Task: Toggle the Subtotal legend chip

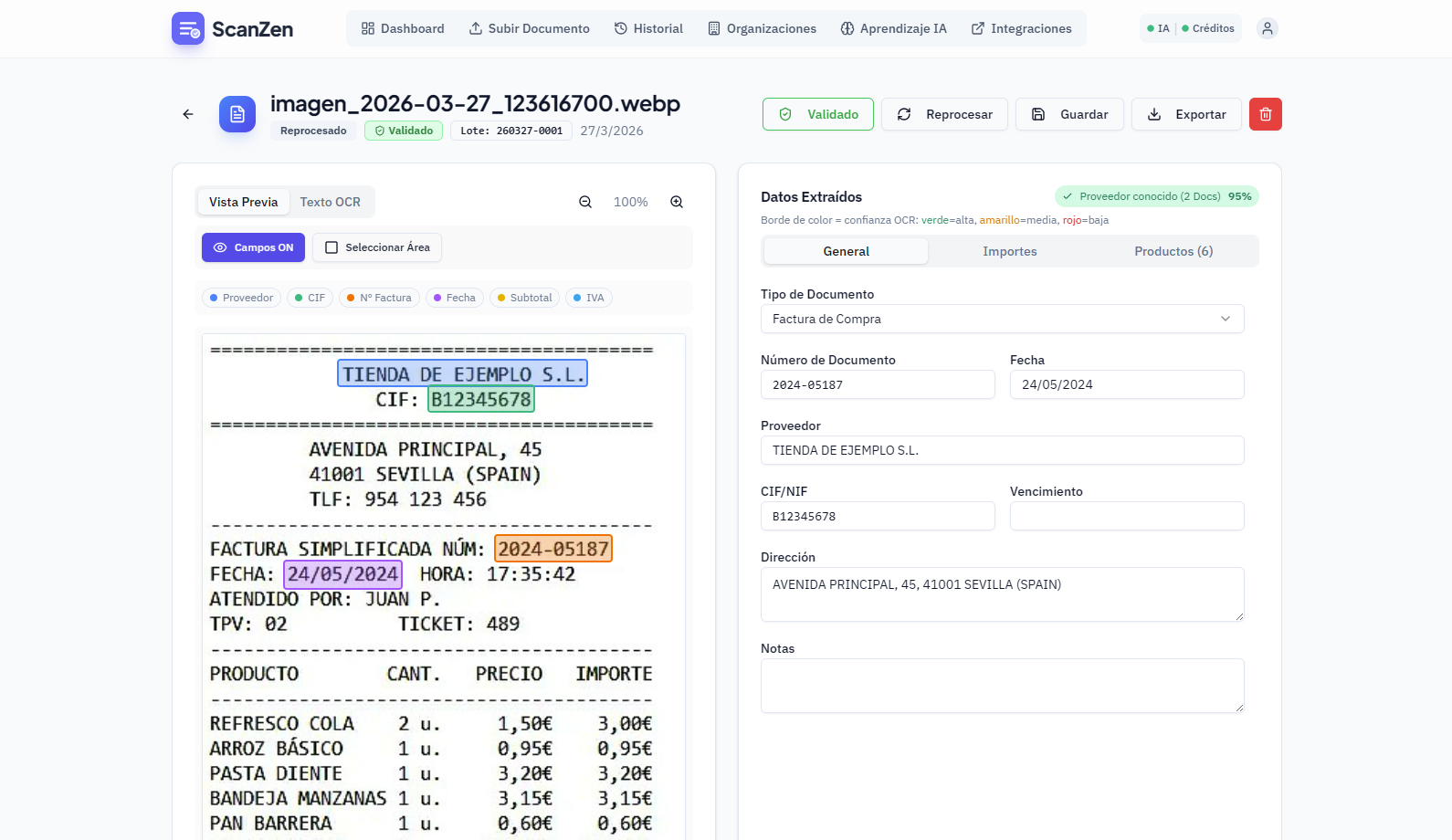Action: point(524,298)
